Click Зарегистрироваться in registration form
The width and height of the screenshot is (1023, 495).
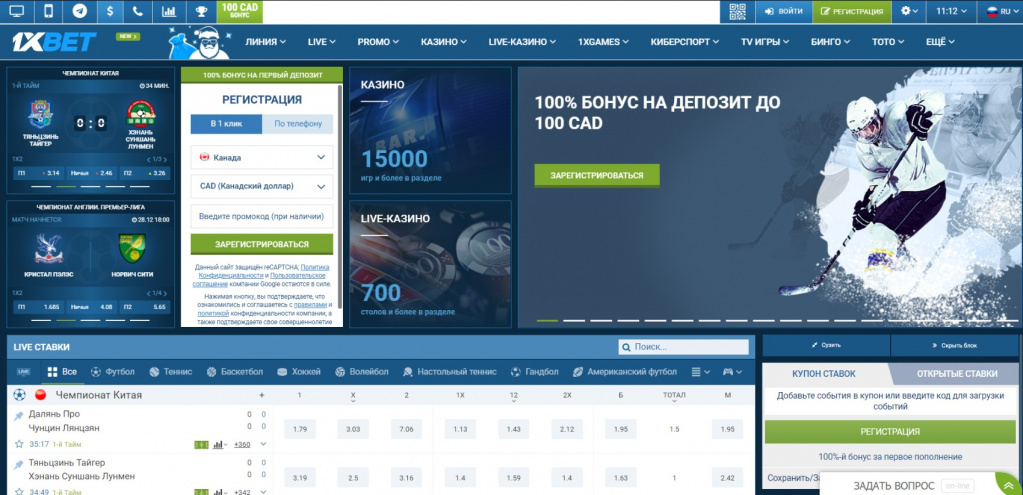[262, 244]
